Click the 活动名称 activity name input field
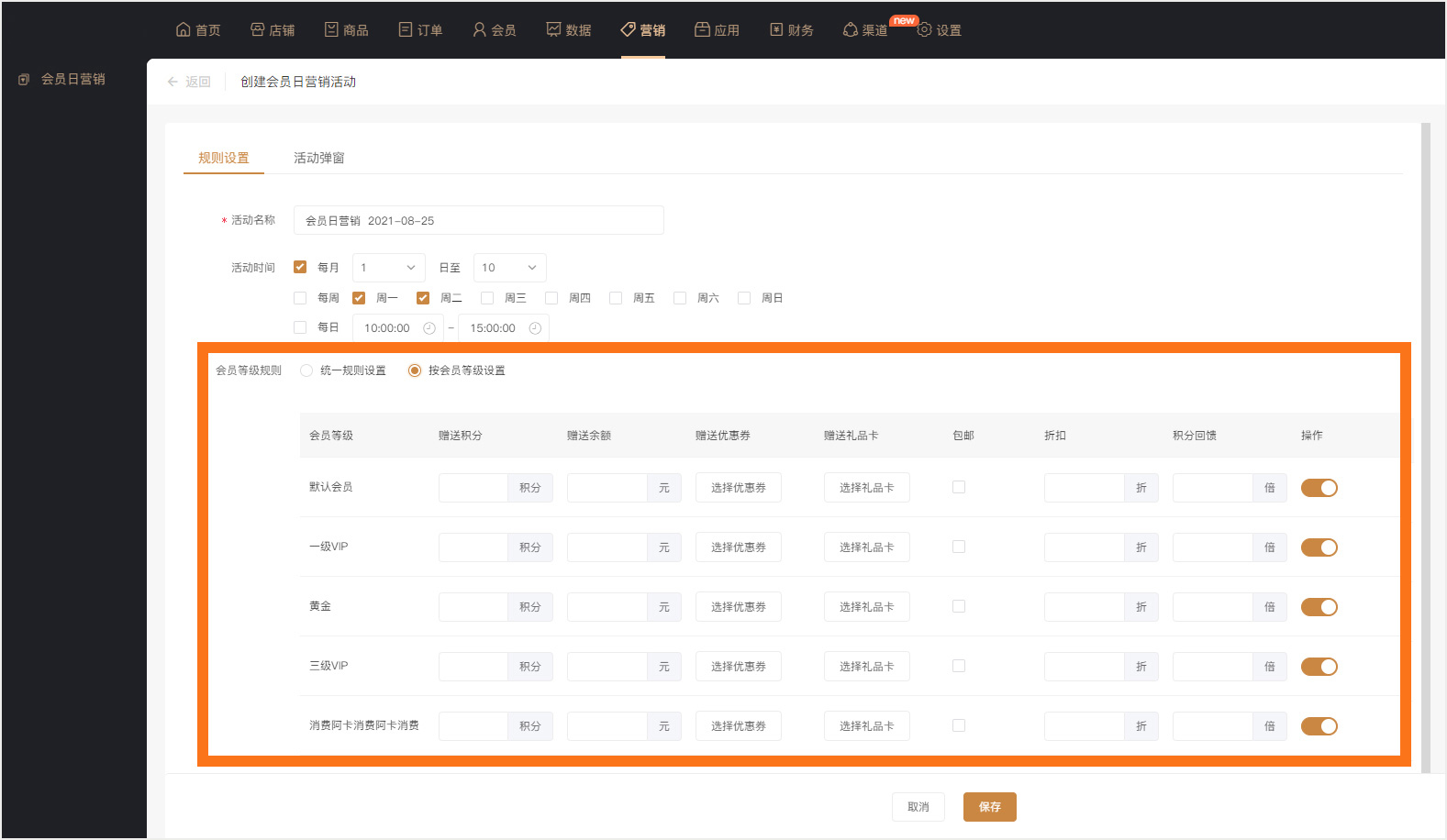 point(478,220)
